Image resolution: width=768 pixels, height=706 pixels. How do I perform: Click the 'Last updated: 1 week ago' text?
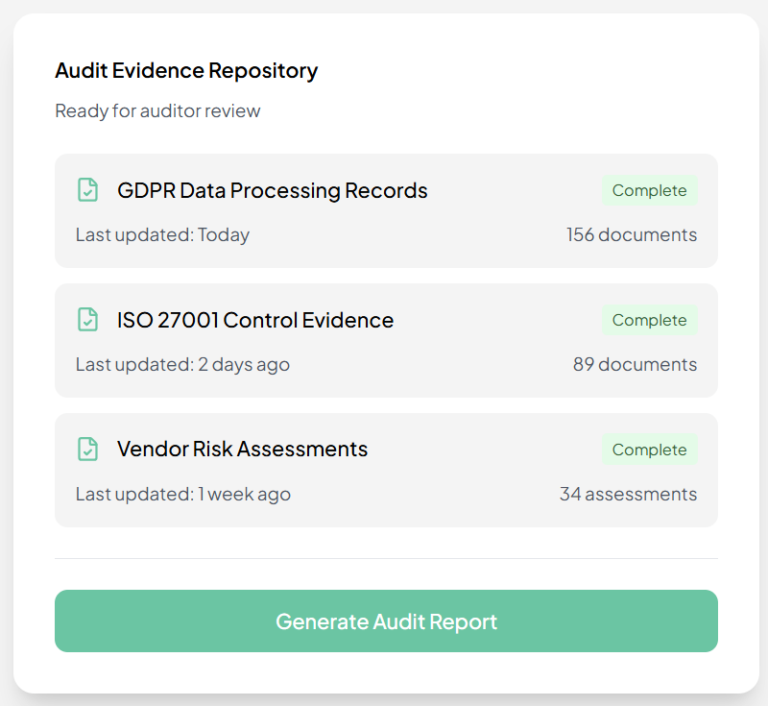click(x=183, y=494)
